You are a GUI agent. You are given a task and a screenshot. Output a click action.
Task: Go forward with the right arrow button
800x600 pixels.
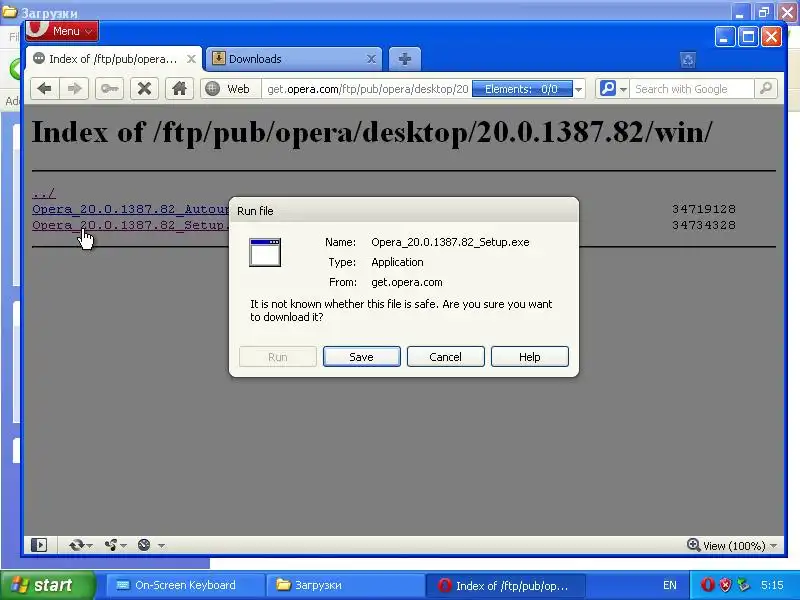[74, 89]
